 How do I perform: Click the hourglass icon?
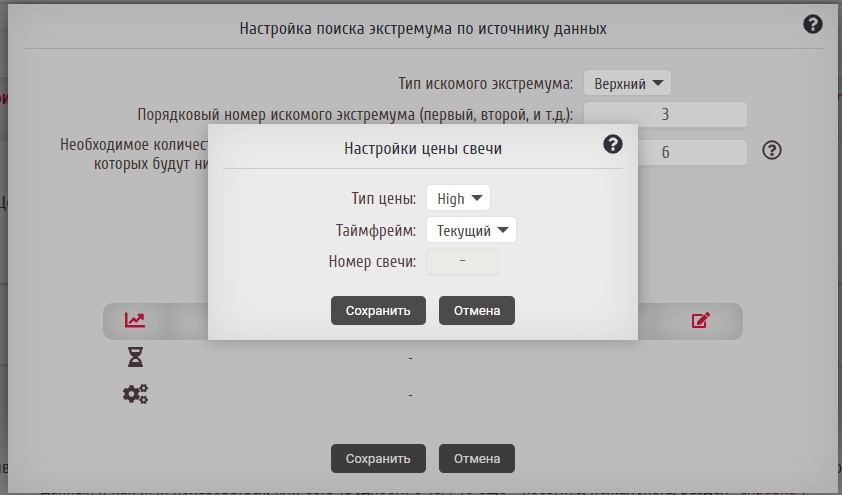click(x=135, y=357)
